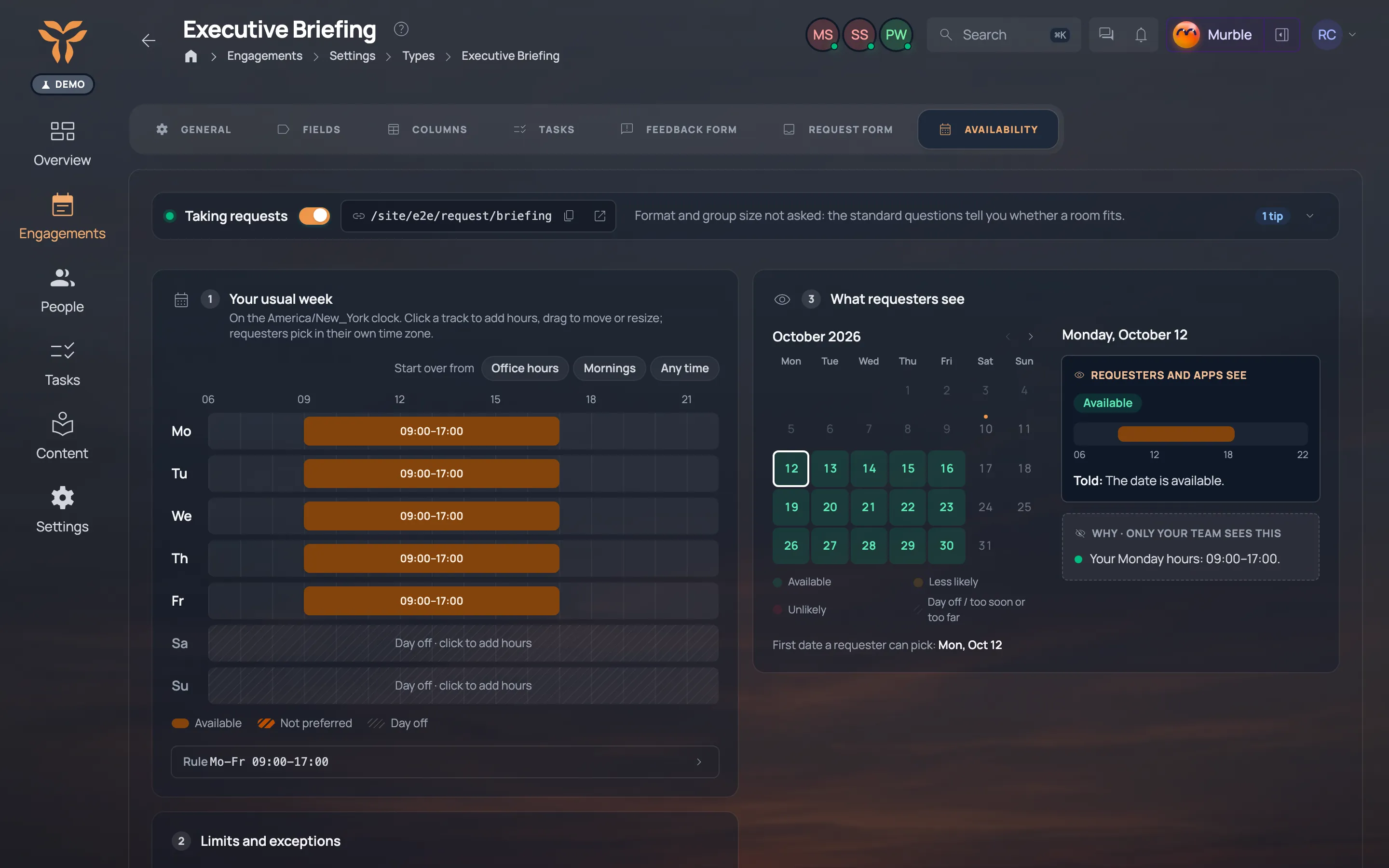Switch to the Request Form tab

(839, 129)
